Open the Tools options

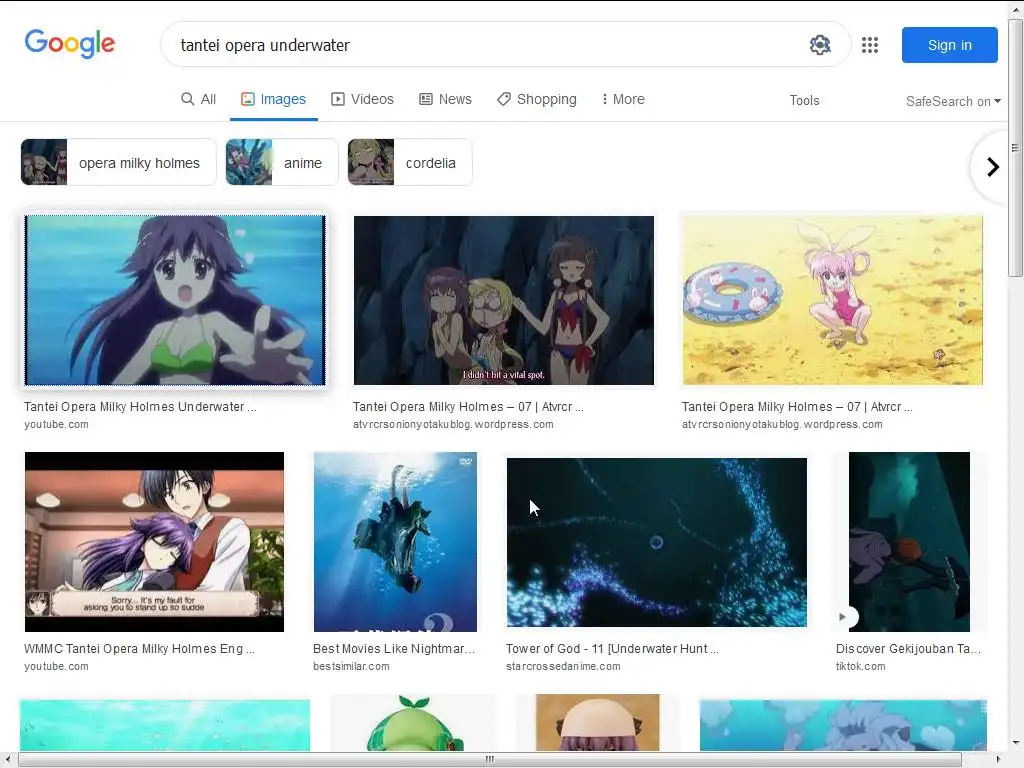click(x=804, y=101)
